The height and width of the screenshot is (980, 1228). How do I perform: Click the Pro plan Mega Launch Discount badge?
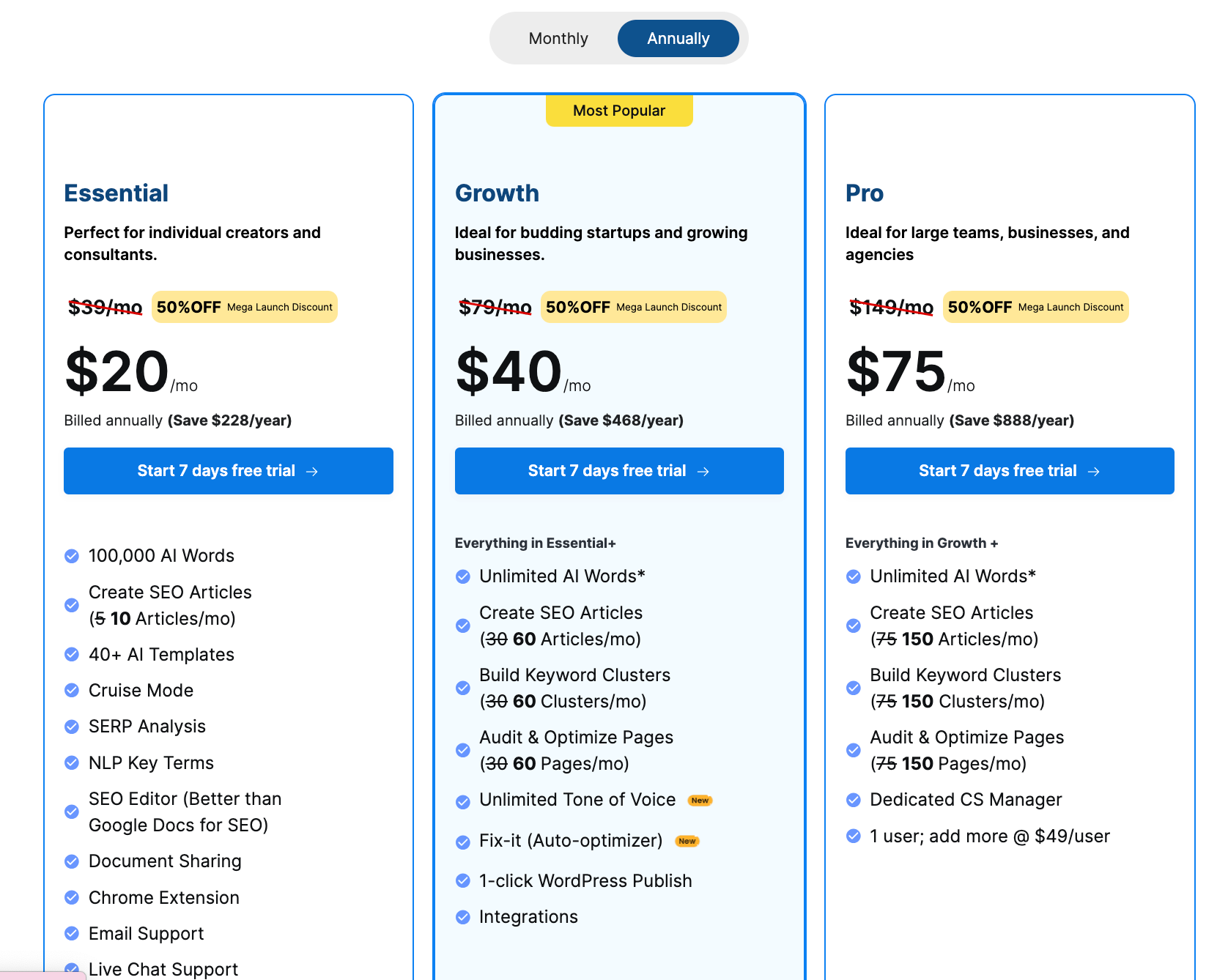[1036, 307]
